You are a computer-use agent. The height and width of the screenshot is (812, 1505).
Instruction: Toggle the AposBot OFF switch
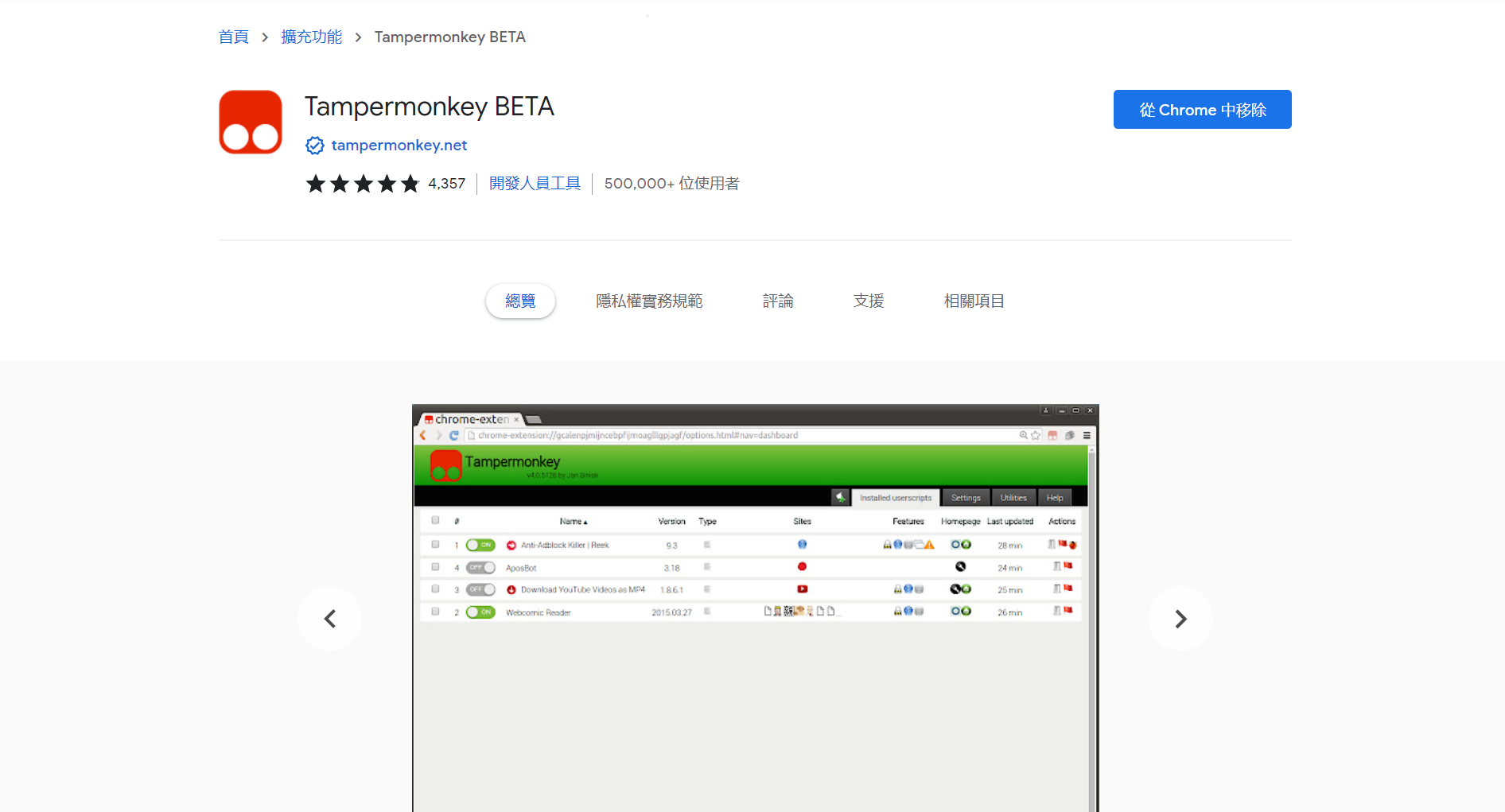tap(480, 568)
